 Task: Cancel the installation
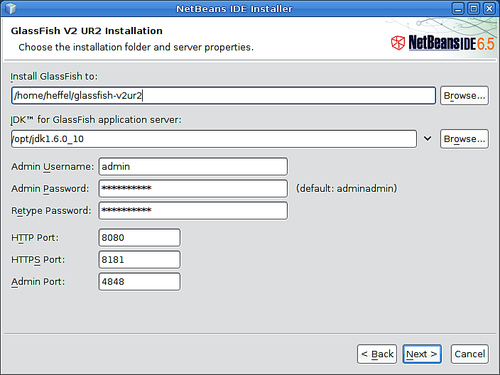coord(470,354)
